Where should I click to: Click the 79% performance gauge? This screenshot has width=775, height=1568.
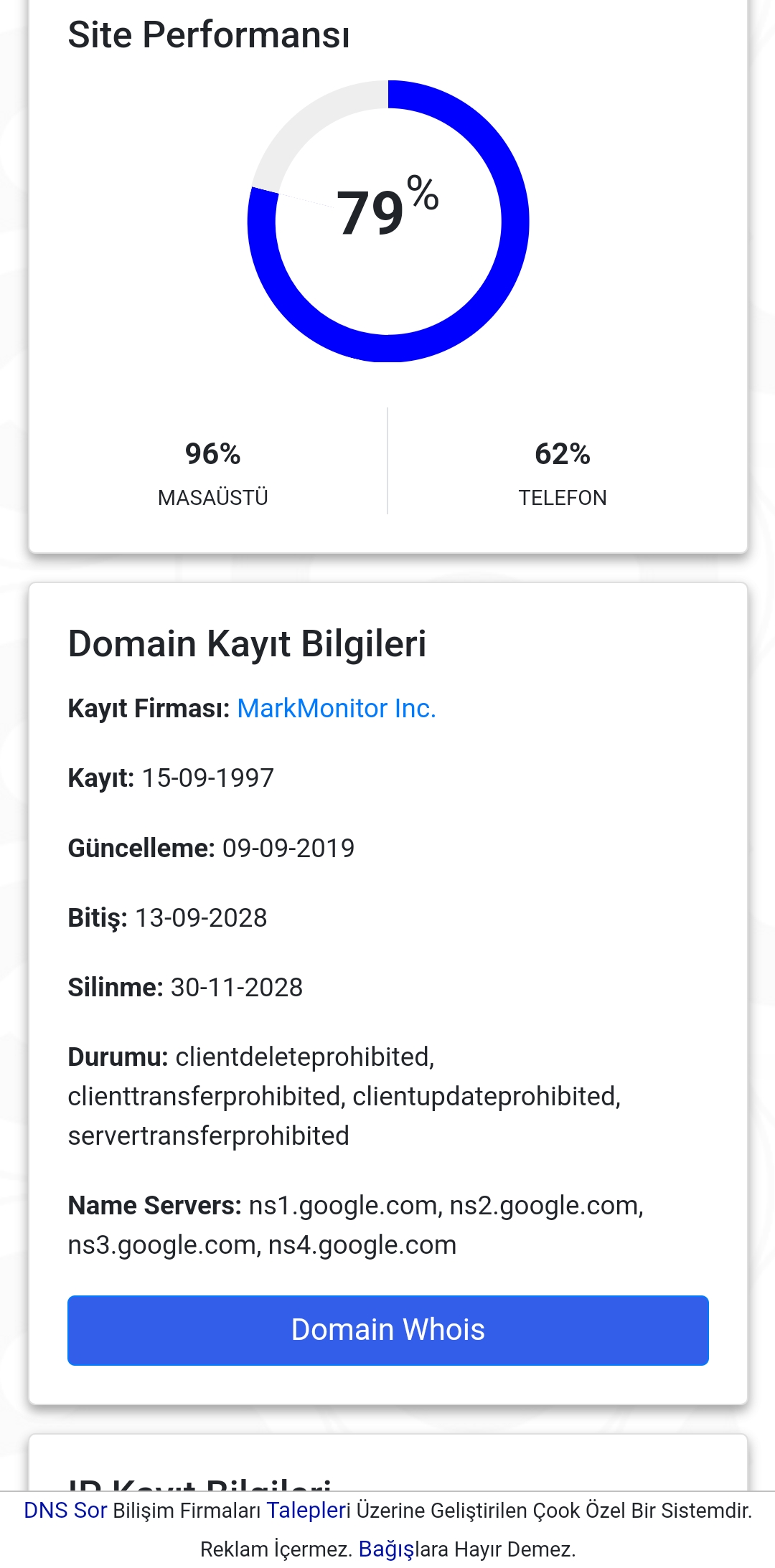(x=388, y=221)
